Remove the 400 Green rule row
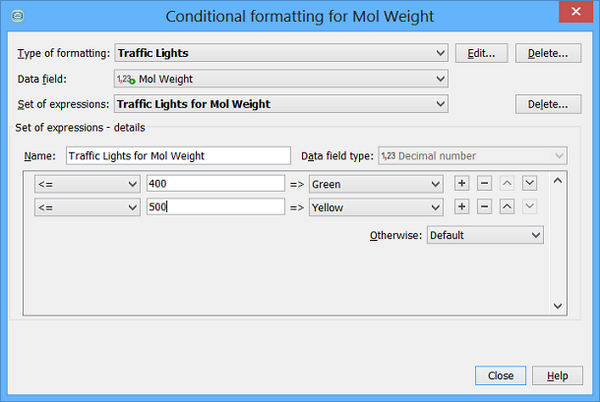The width and height of the screenshot is (600, 402). pos(484,184)
